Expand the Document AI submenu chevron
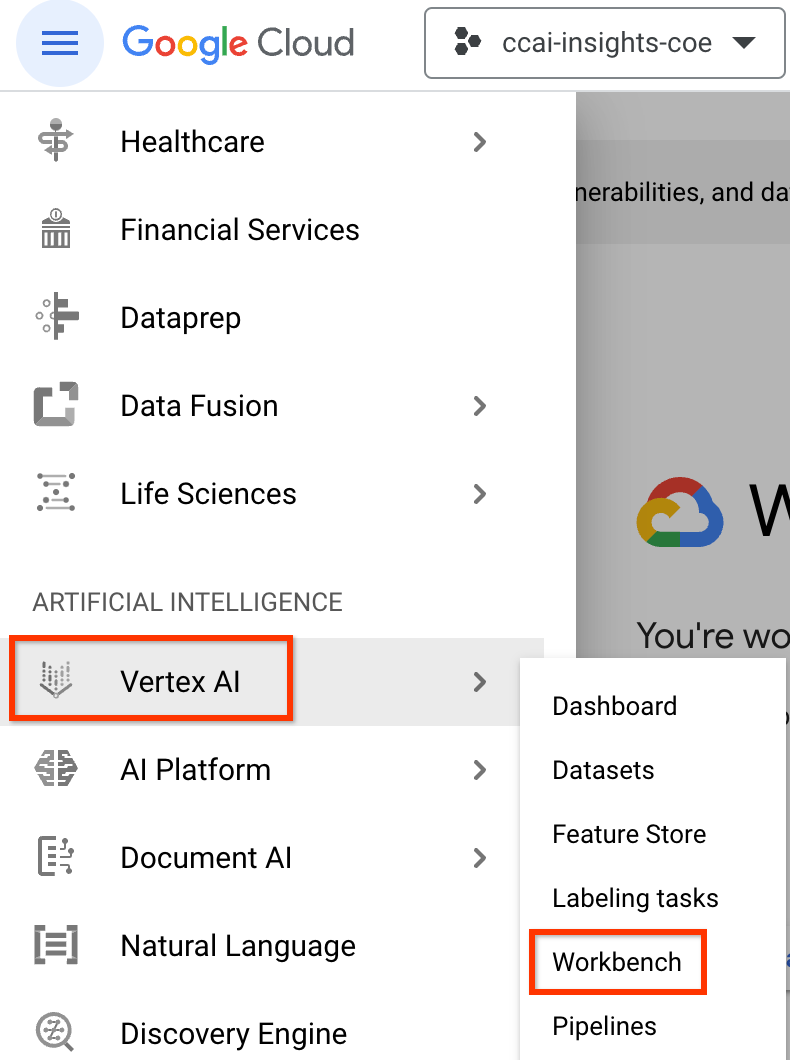 pos(480,858)
